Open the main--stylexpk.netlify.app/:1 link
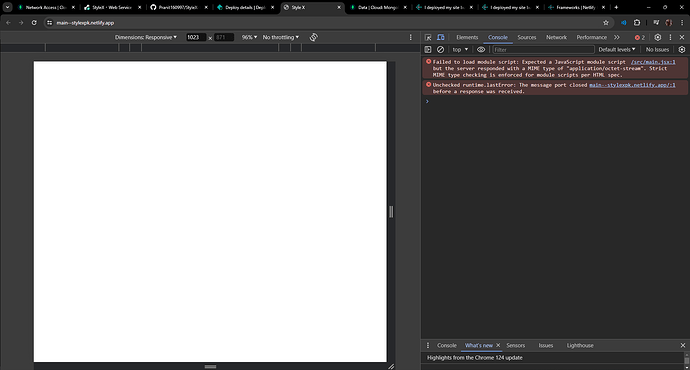This screenshot has width=690, height=370. pyautogui.click(x=632, y=85)
